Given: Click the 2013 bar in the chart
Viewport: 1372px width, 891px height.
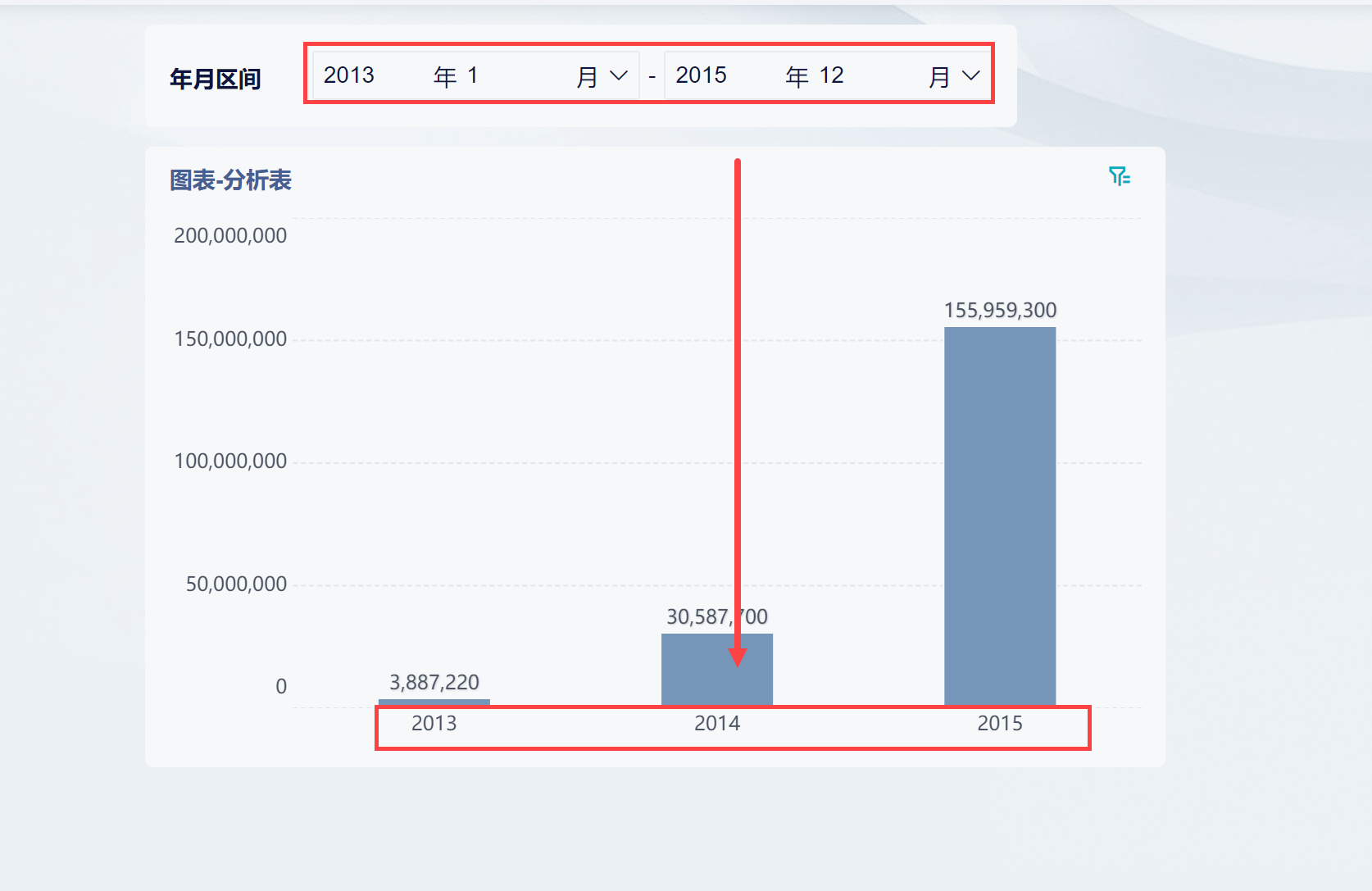Looking at the screenshot, I should click(434, 702).
